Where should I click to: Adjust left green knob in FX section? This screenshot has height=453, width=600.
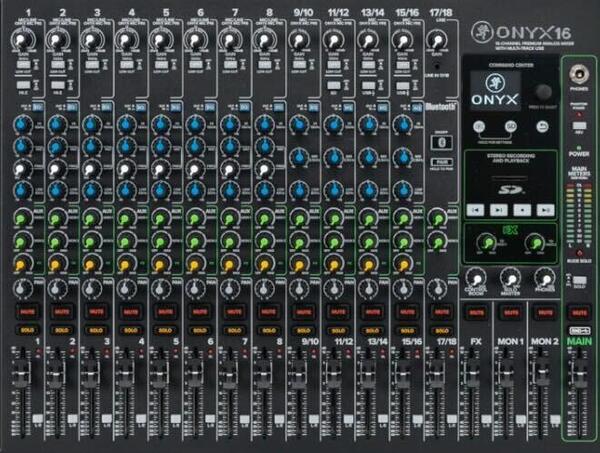[x=487, y=242]
